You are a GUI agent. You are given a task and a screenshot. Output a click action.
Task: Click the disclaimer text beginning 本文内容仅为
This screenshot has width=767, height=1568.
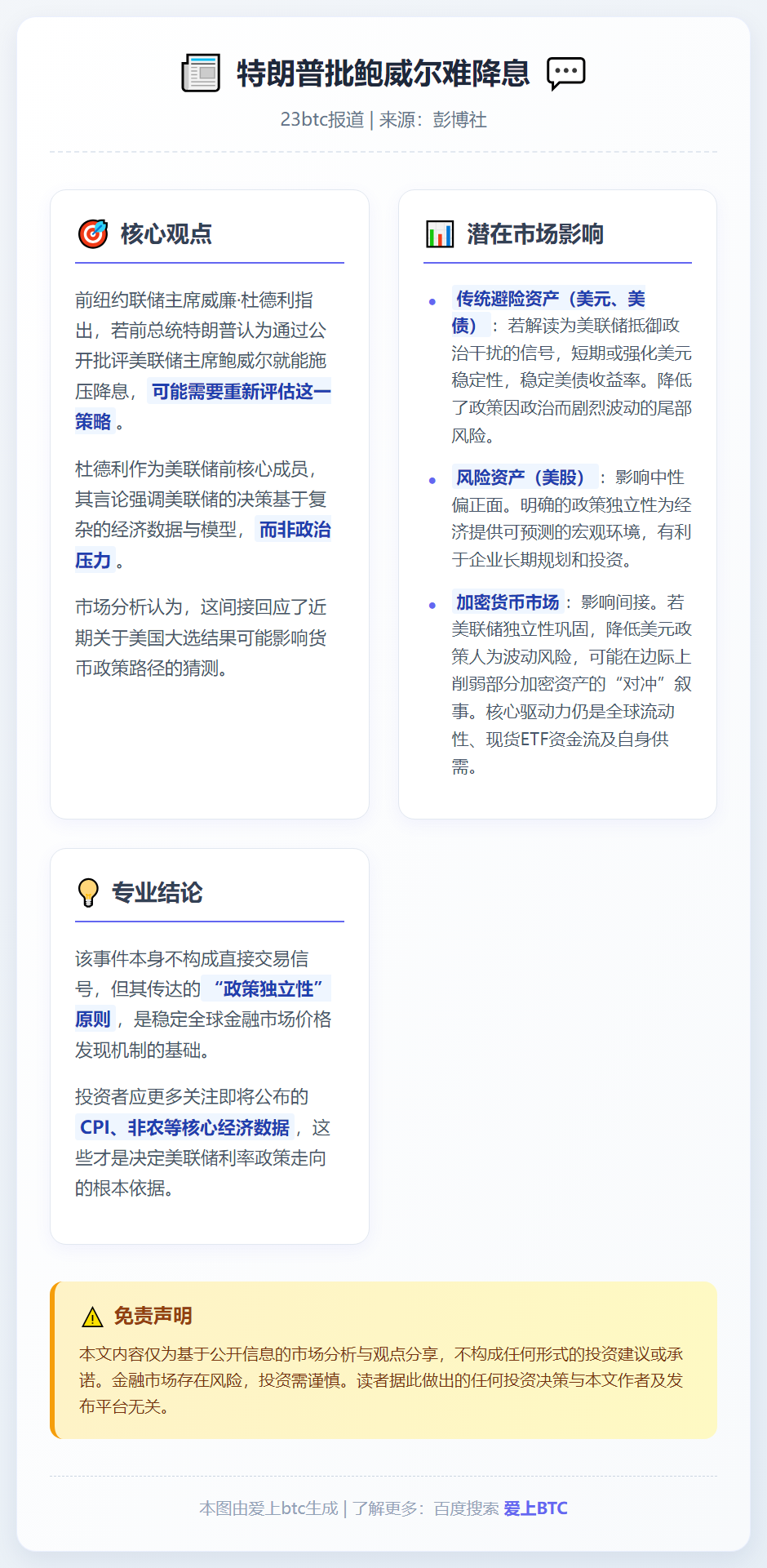pyautogui.click(x=382, y=1380)
